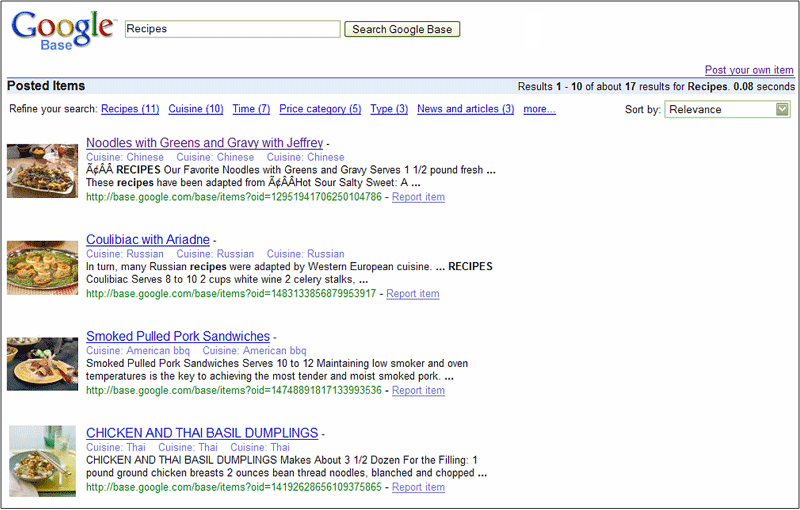The image size is (800, 510).
Task: Click the URL ending in oid=14831338568​79953917
Action: tap(231, 294)
